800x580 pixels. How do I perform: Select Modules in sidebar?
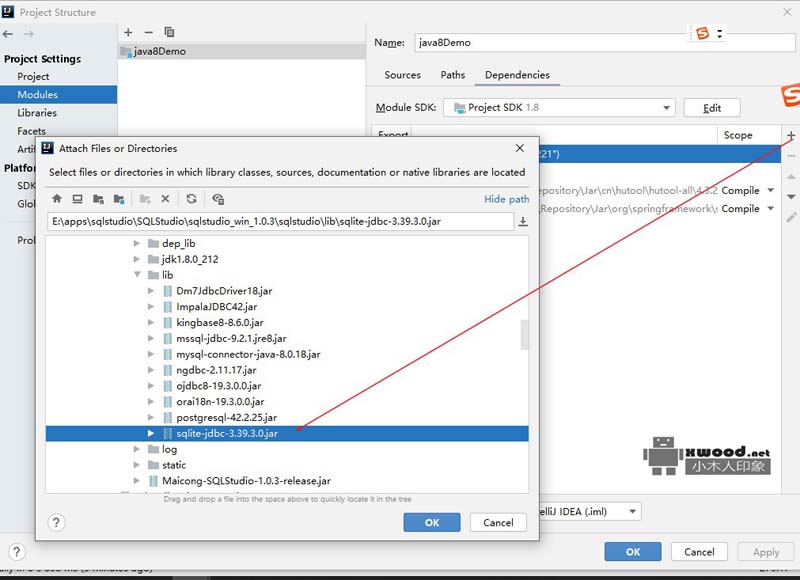pos(58,94)
